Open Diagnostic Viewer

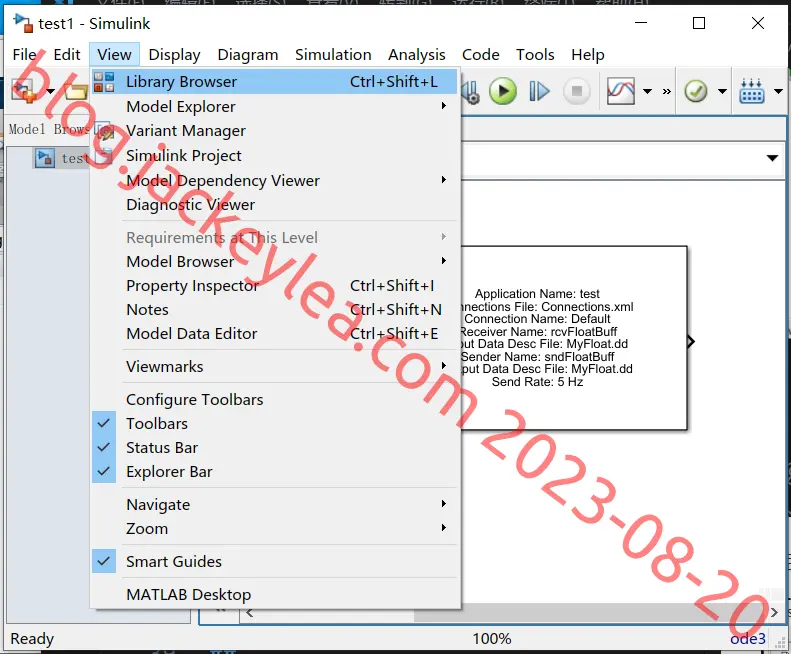275,204
